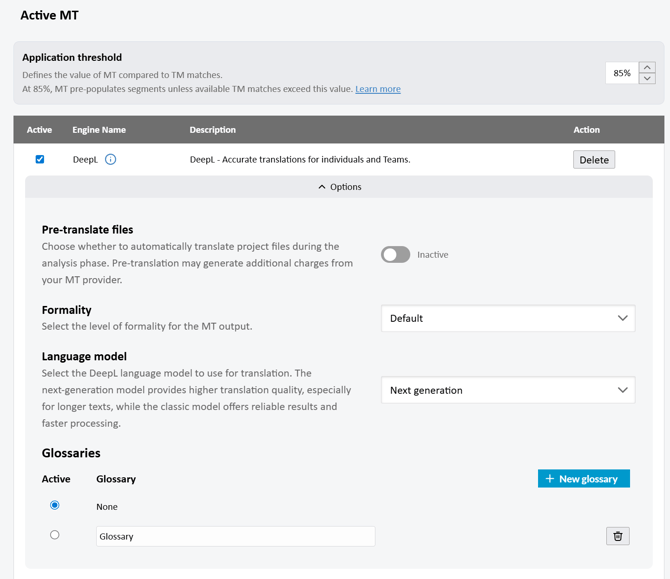The width and height of the screenshot is (670, 579).
Task: Select the None glossary radio button
Action: point(55,506)
